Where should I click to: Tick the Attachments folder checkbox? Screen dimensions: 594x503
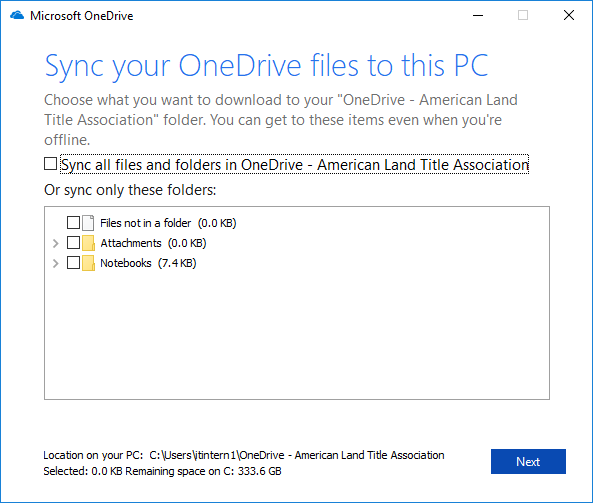tap(73, 243)
